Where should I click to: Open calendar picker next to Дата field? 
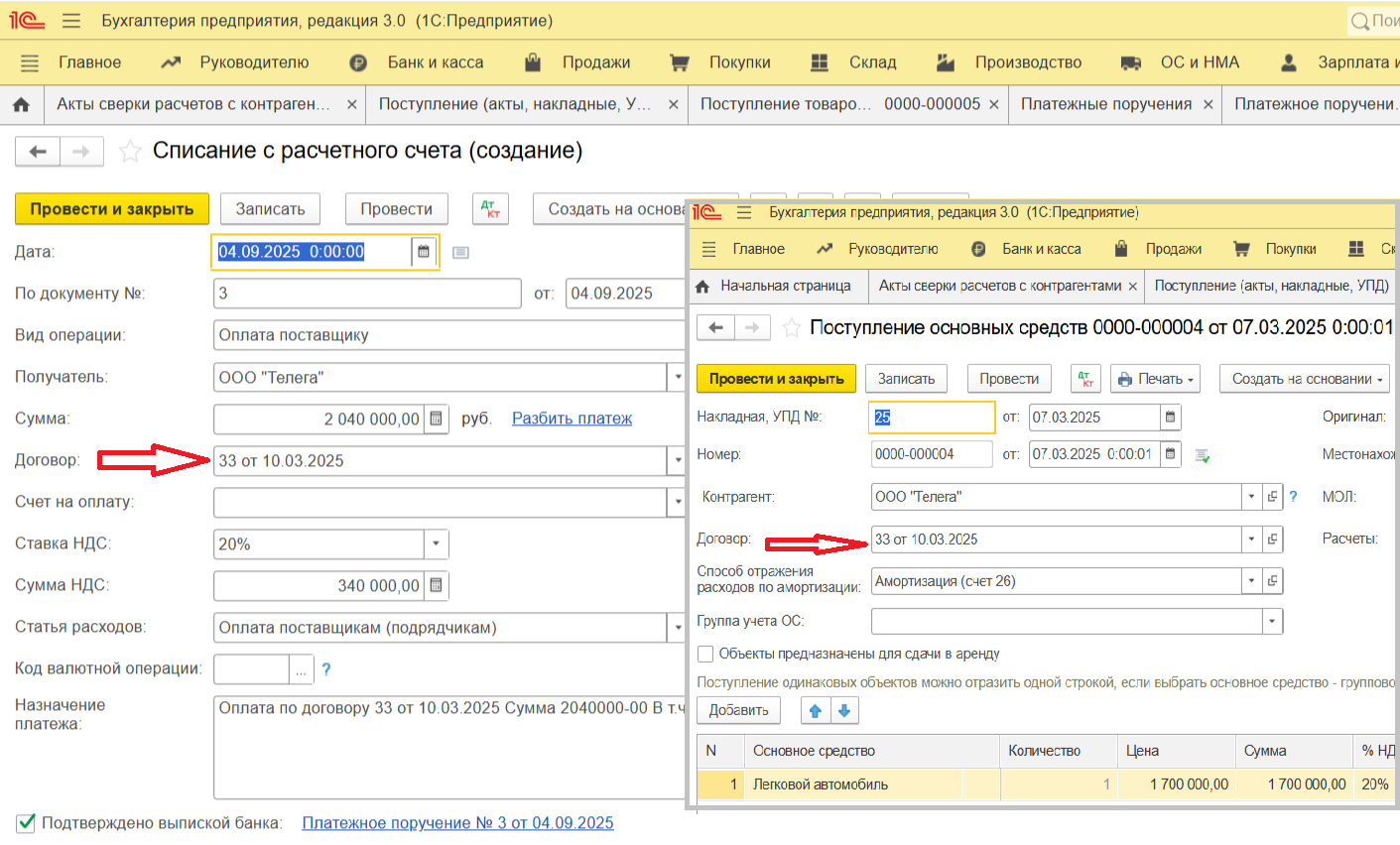pyautogui.click(x=424, y=252)
